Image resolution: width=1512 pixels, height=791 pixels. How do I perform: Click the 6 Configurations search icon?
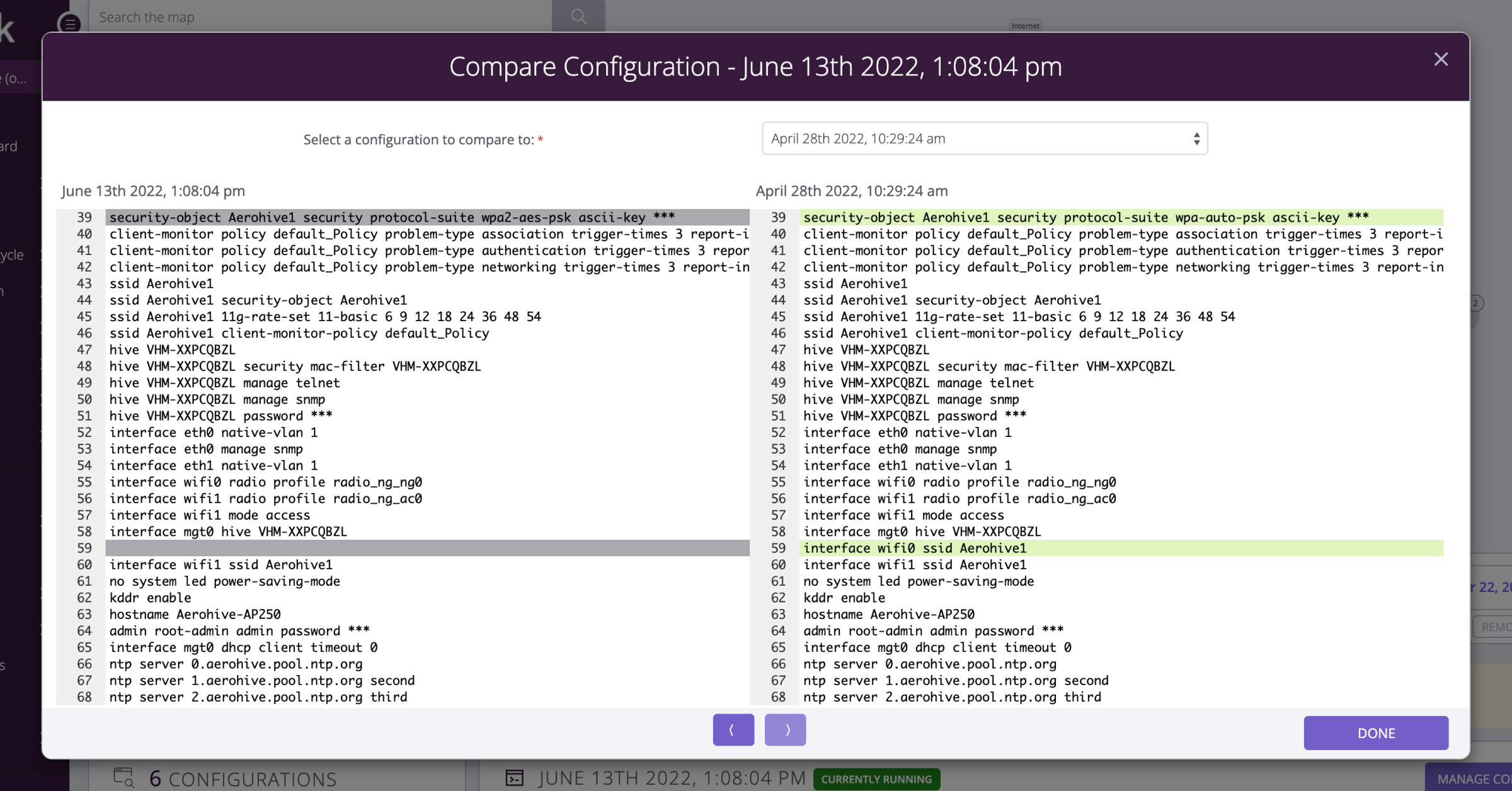point(123,778)
